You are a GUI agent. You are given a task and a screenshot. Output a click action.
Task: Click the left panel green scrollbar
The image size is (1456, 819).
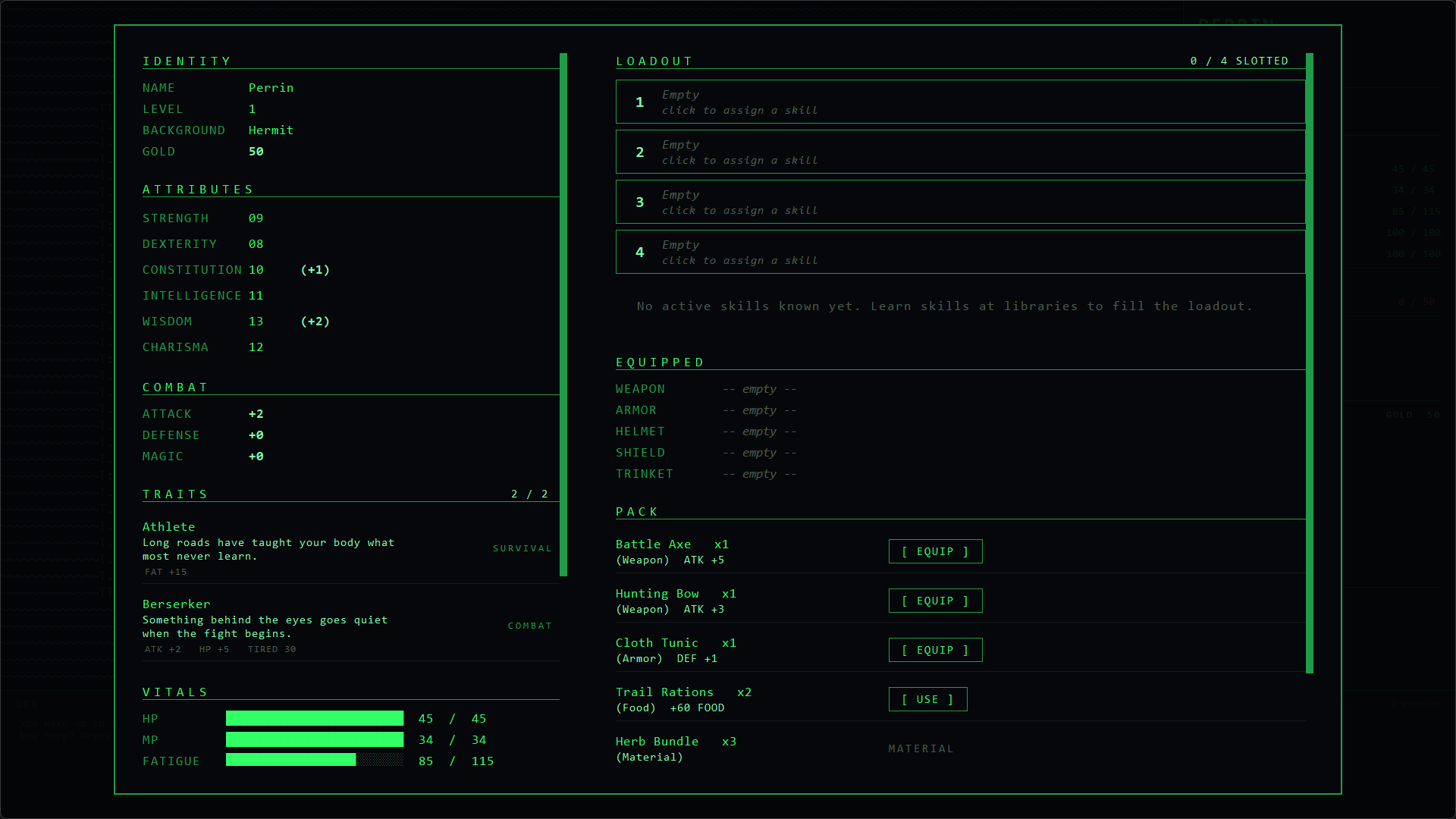563,315
